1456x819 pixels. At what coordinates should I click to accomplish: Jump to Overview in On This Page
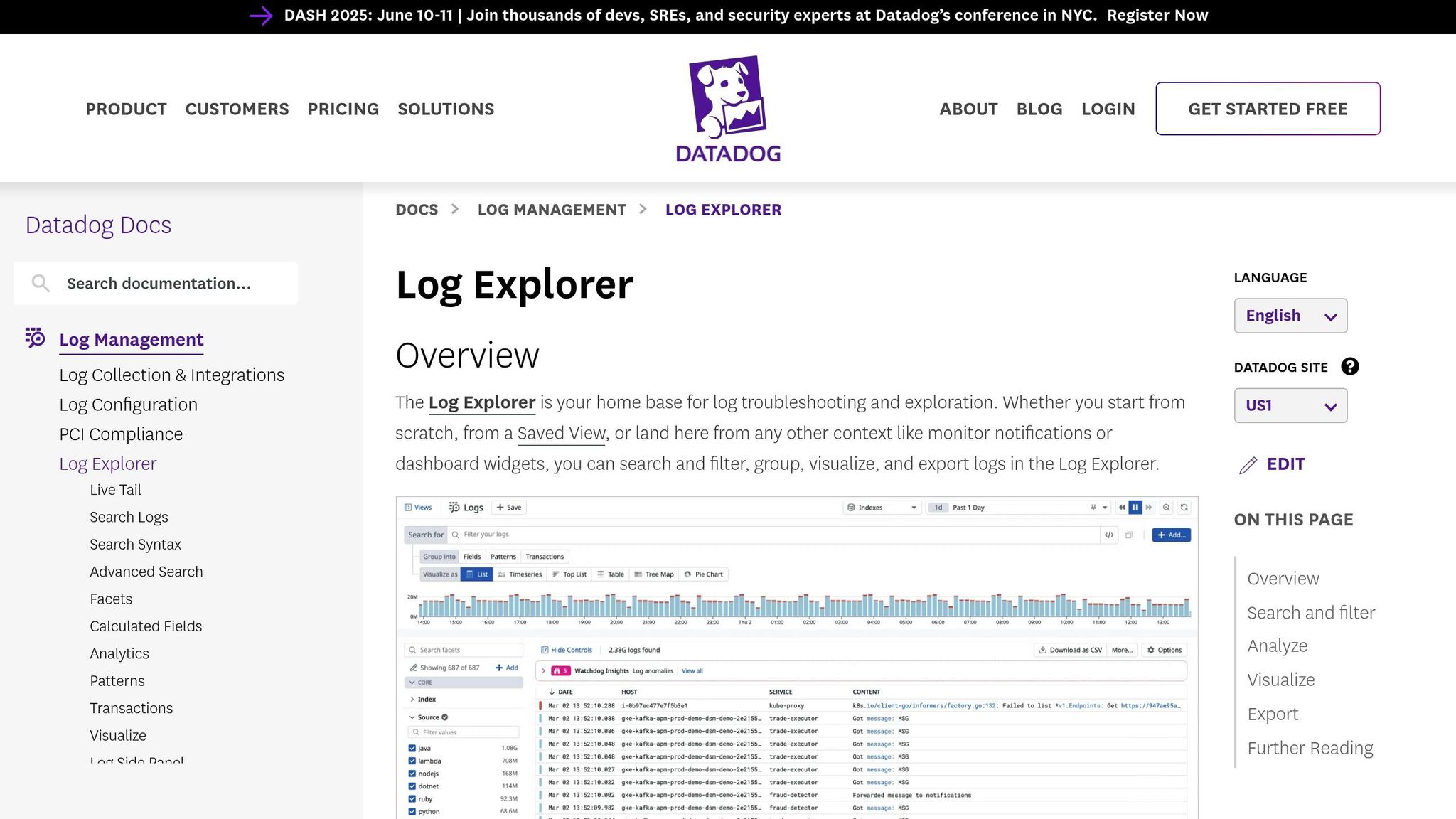pyautogui.click(x=1283, y=579)
